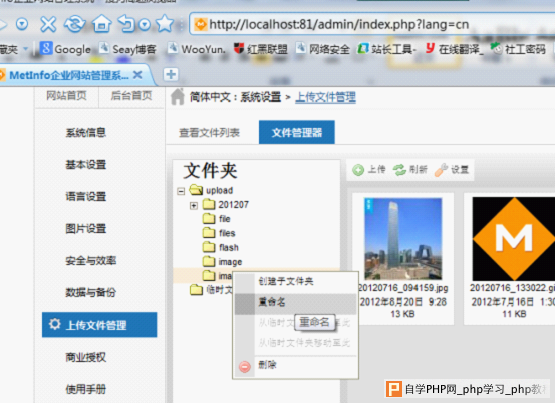The width and height of the screenshot is (555, 403).
Task: Click the browser address bar URL field
Action: click(372, 24)
